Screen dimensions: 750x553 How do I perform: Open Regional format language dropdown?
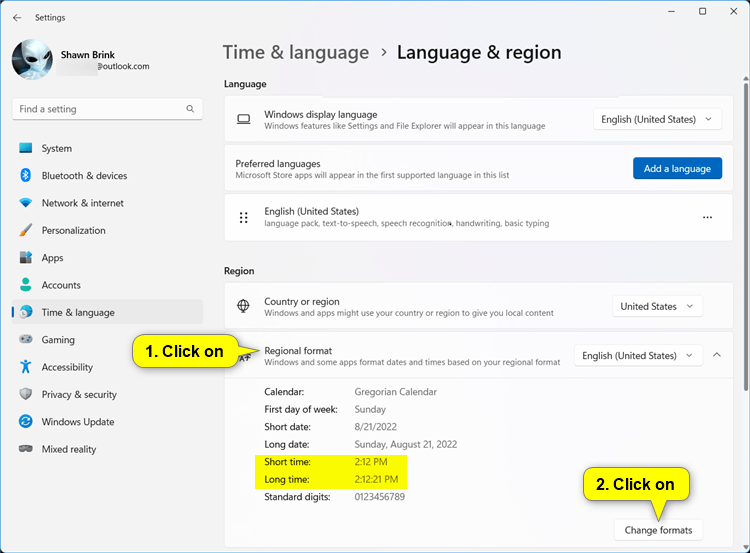pos(638,356)
